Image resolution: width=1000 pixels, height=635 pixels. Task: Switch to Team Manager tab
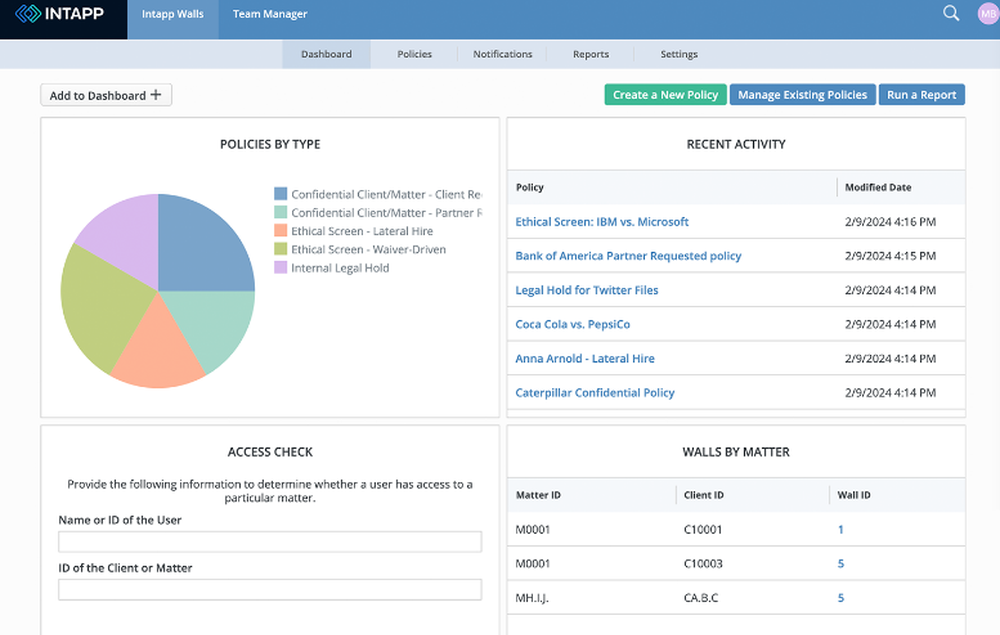(x=270, y=14)
